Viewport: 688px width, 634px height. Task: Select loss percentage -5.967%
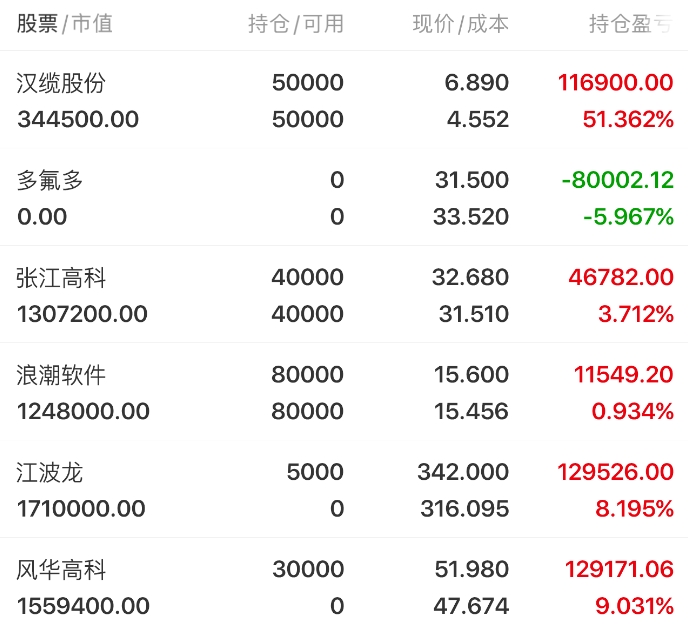628,217
